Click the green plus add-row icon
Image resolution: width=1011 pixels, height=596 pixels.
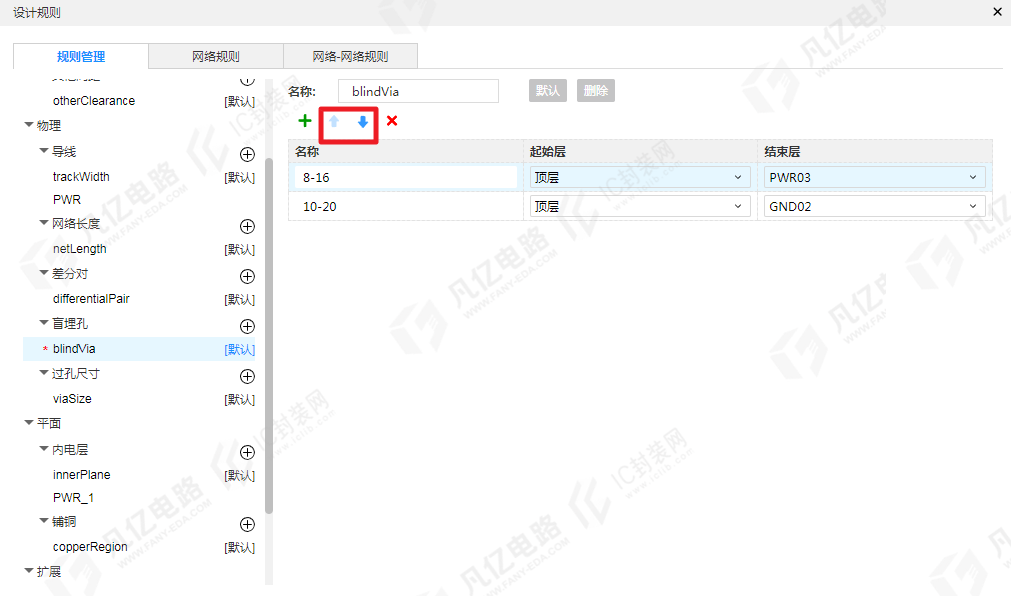305,121
